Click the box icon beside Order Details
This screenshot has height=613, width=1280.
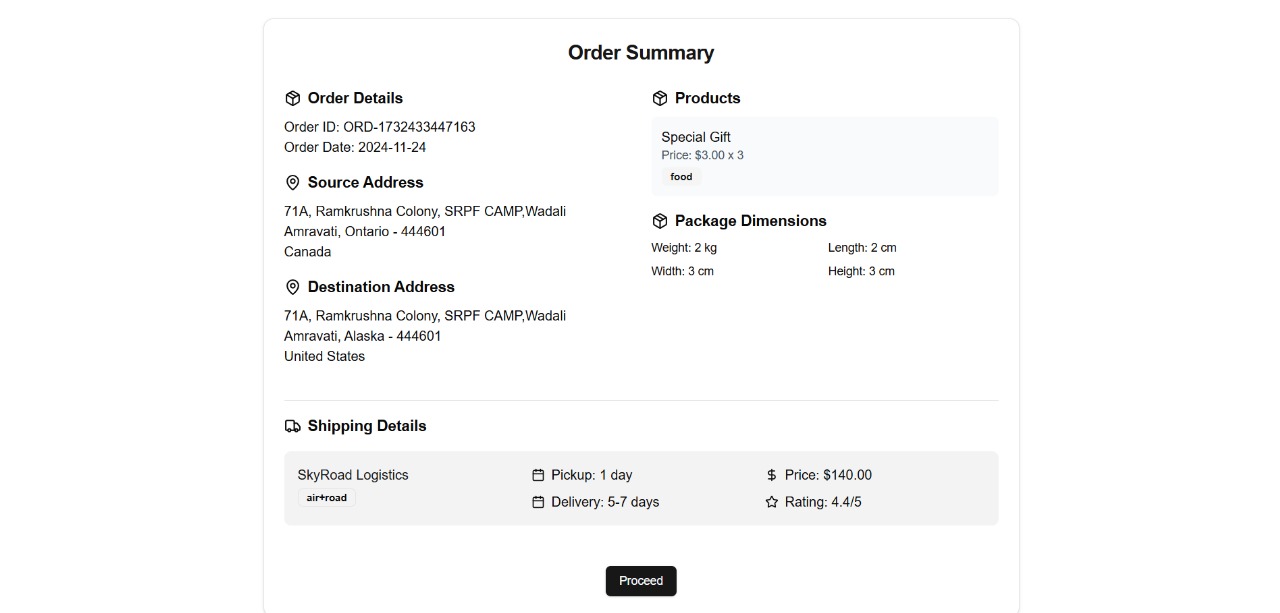pos(293,98)
